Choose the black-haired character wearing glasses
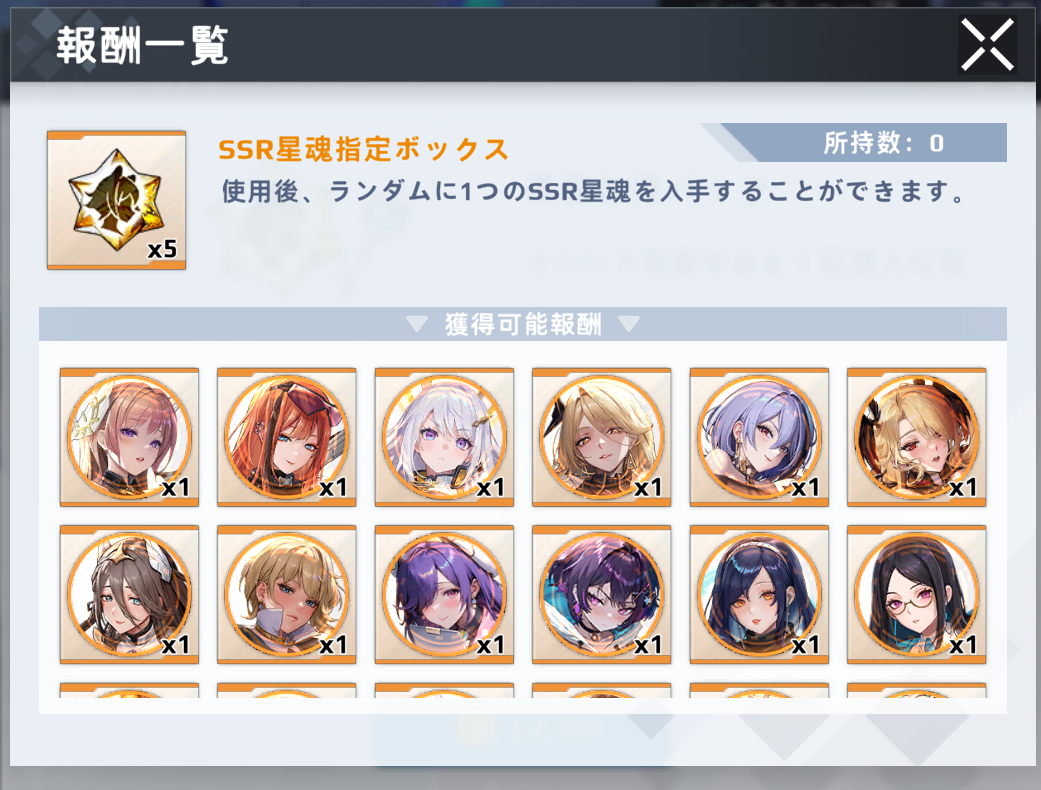 [917, 594]
